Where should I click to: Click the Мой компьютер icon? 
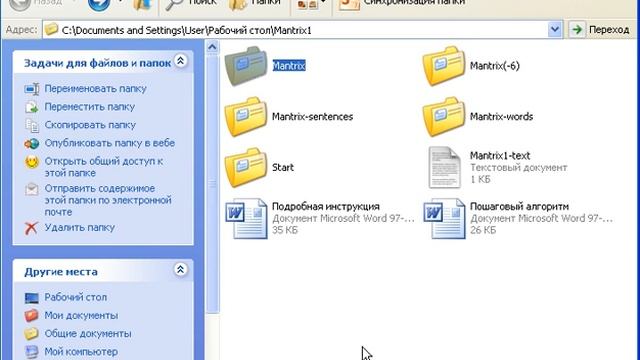click(x=32, y=351)
